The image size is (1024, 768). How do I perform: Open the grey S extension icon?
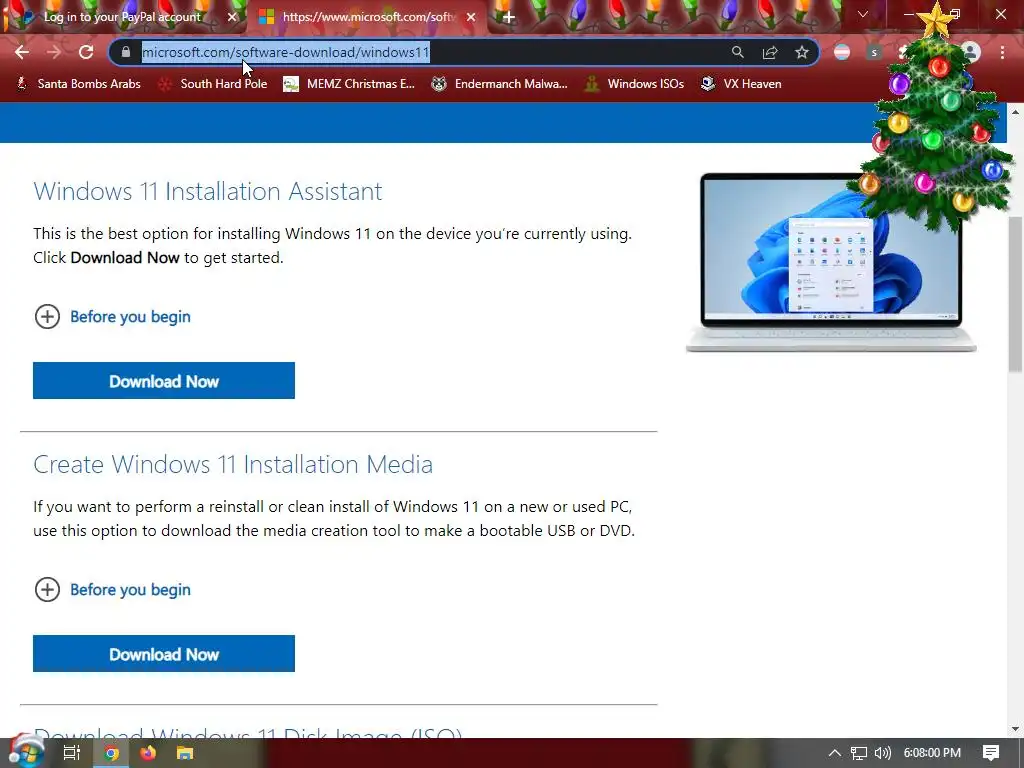click(874, 52)
